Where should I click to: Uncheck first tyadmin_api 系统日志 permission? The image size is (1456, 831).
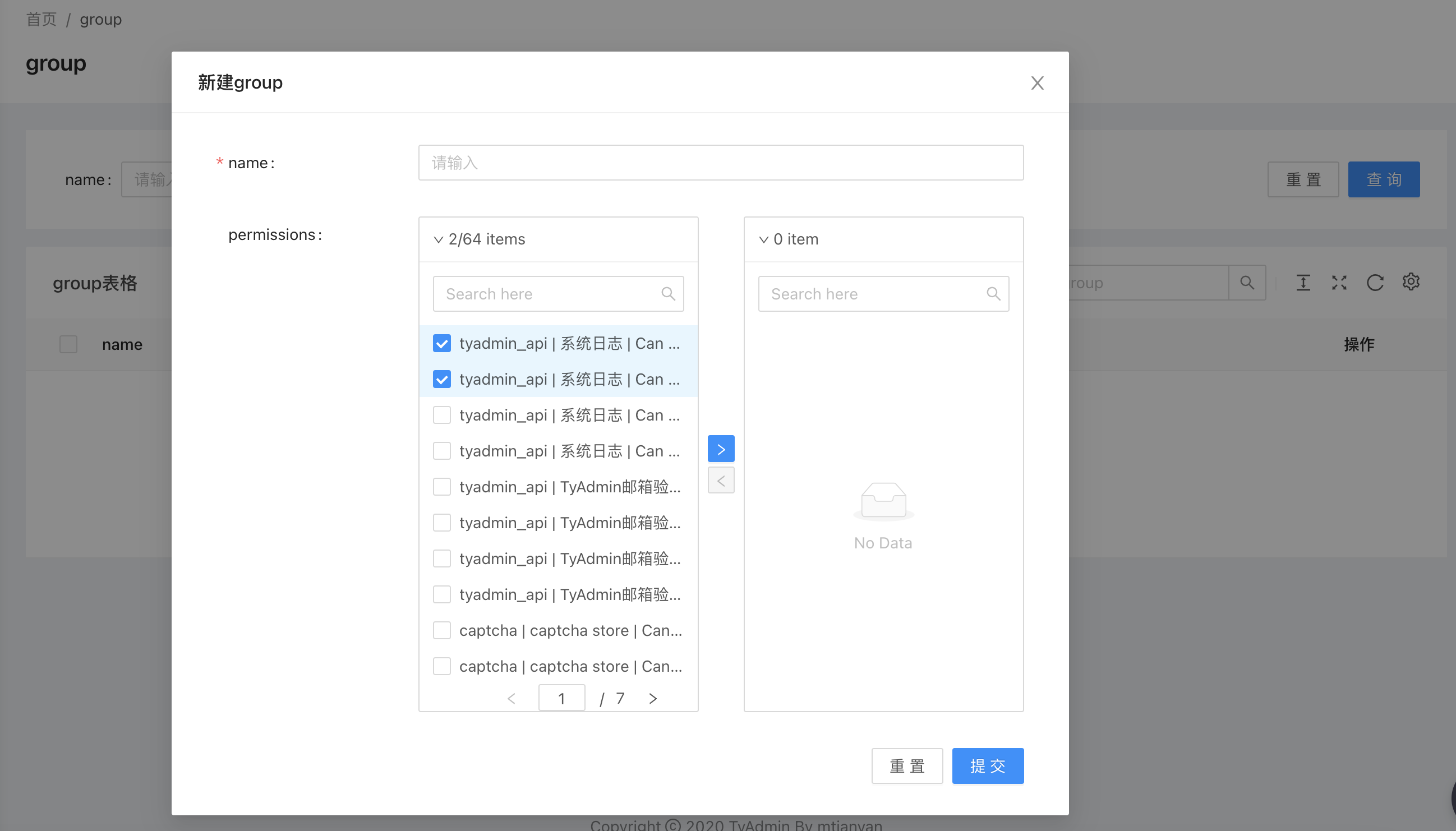[442, 344]
